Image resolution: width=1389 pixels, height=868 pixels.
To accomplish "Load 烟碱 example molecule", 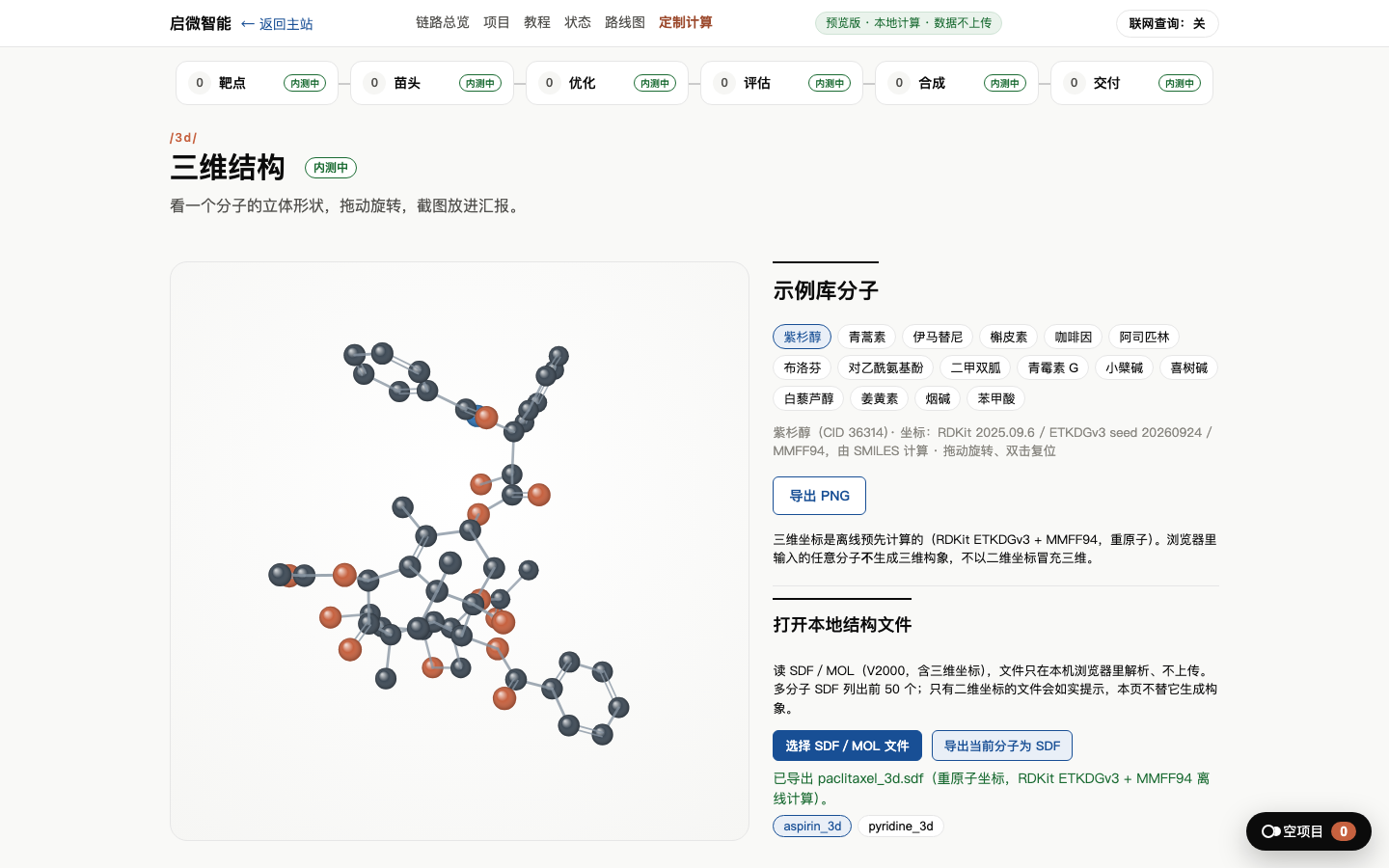I will point(938,398).
